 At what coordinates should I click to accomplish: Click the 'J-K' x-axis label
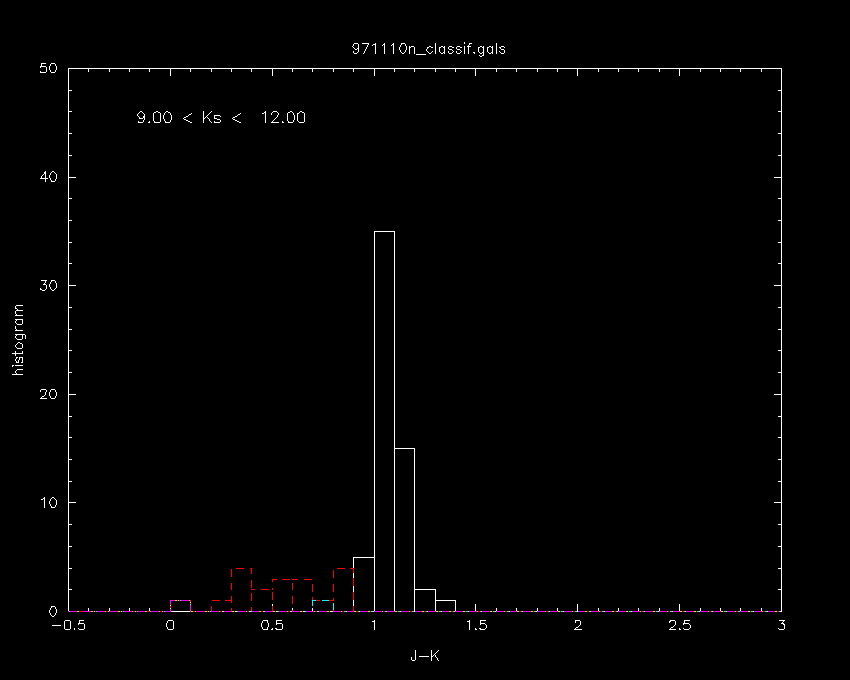tap(425, 656)
